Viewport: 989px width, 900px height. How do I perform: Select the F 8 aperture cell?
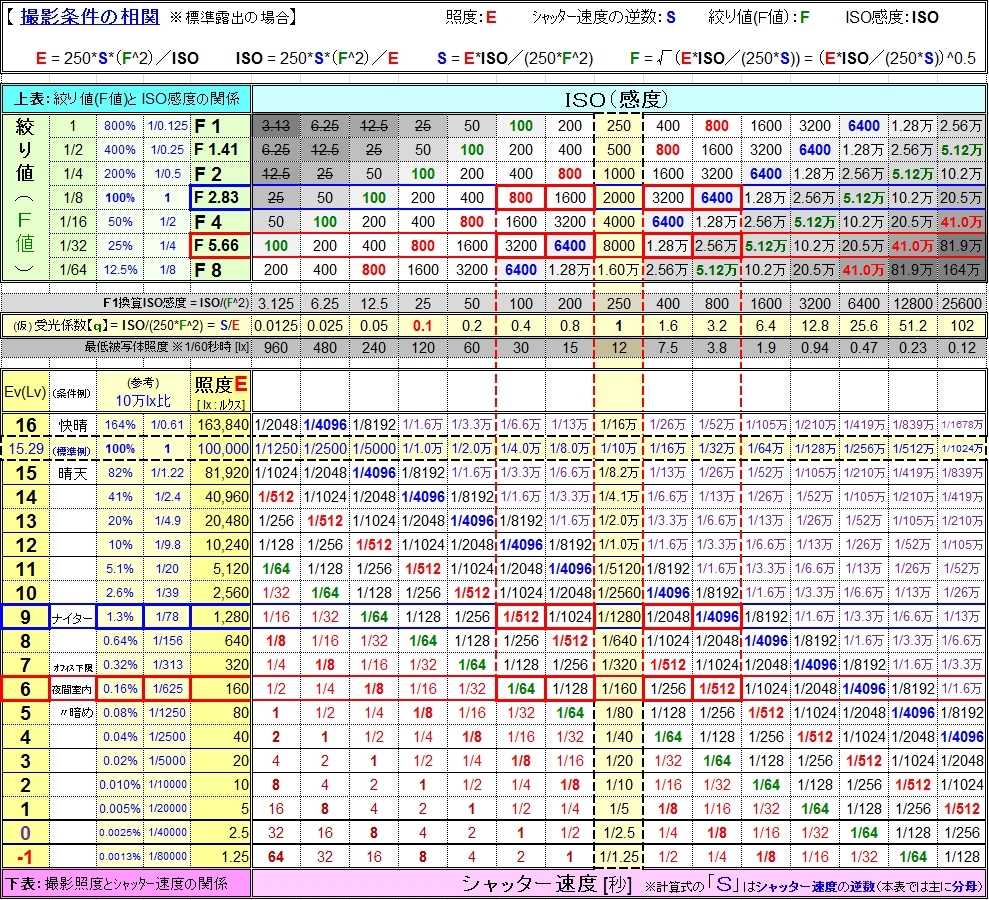pyautogui.click(x=220, y=270)
